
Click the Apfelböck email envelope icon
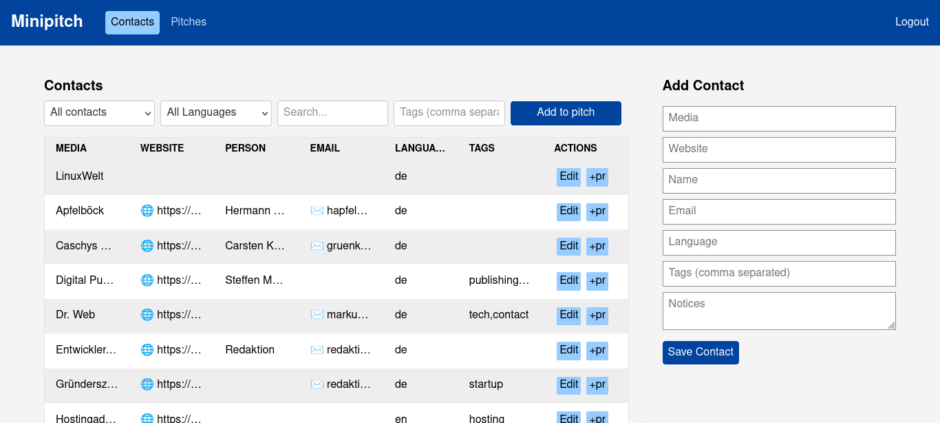point(317,211)
